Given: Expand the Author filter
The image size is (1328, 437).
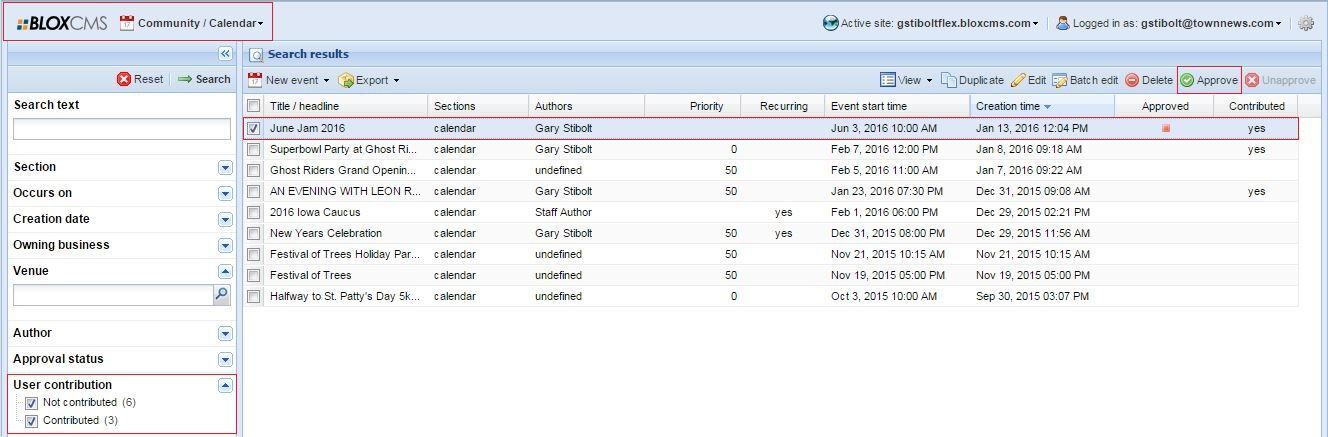Looking at the screenshot, I should 225,333.
